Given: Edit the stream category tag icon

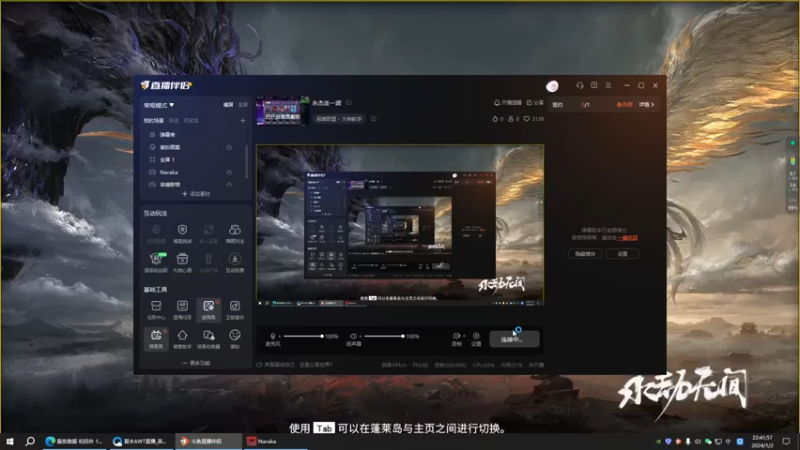Looking at the screenshot, I should tap(373, 119).
